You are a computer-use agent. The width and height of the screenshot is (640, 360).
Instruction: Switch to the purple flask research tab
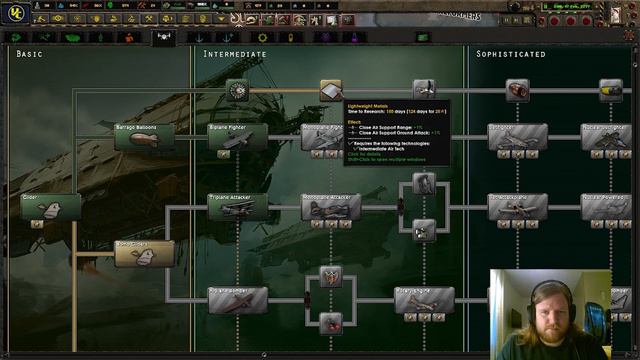[354, 38]
